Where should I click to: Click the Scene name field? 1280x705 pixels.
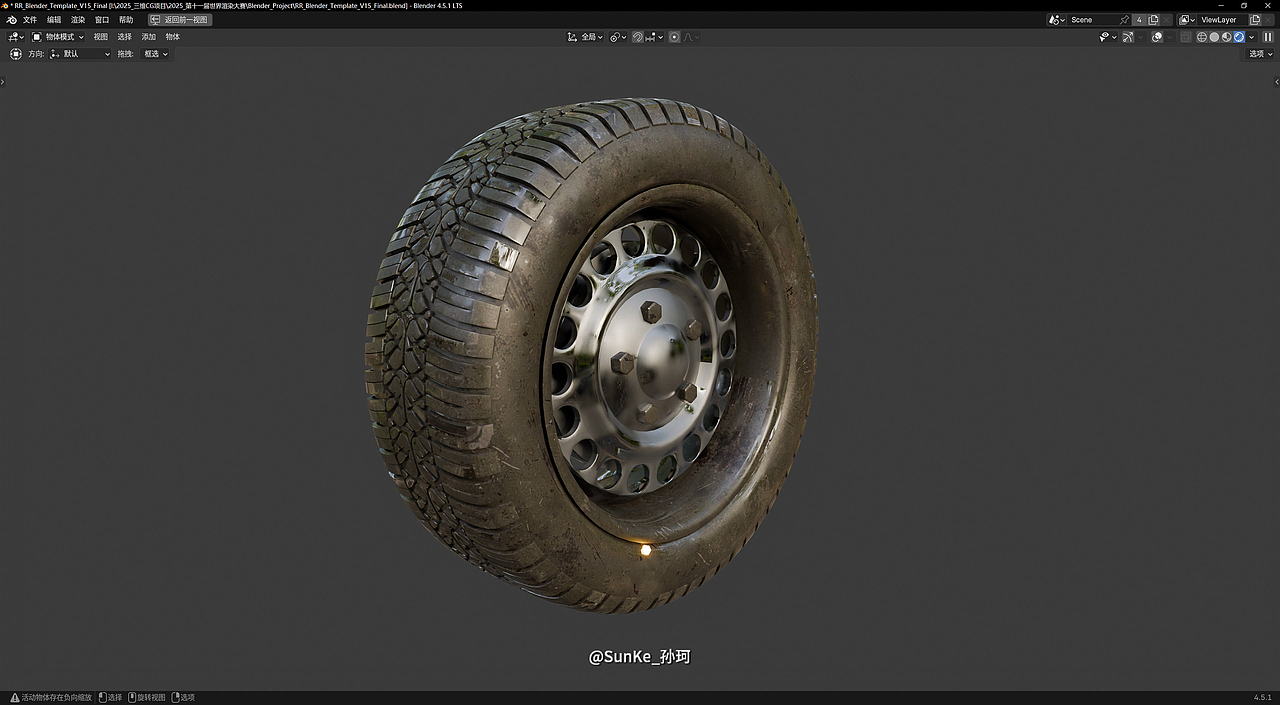pos(1092,20)
